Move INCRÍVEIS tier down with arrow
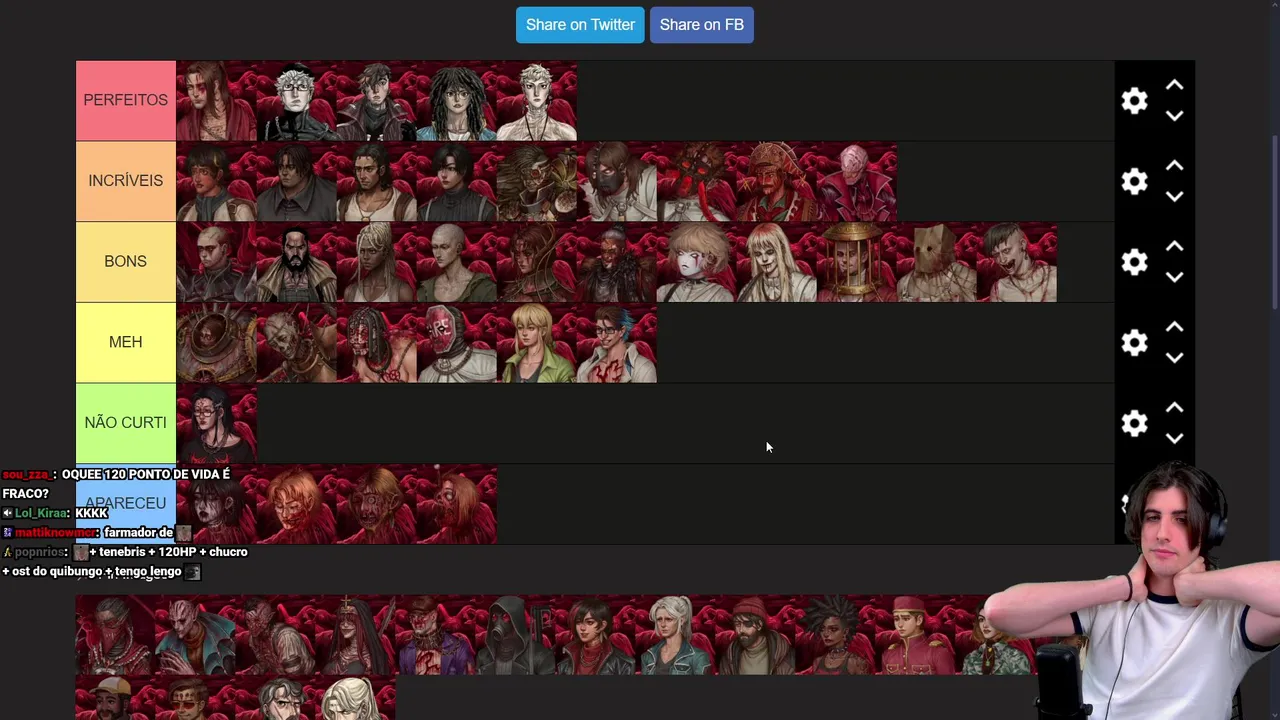The image size is (1280, 720). pyautogui.click(x=1175, y=197)
